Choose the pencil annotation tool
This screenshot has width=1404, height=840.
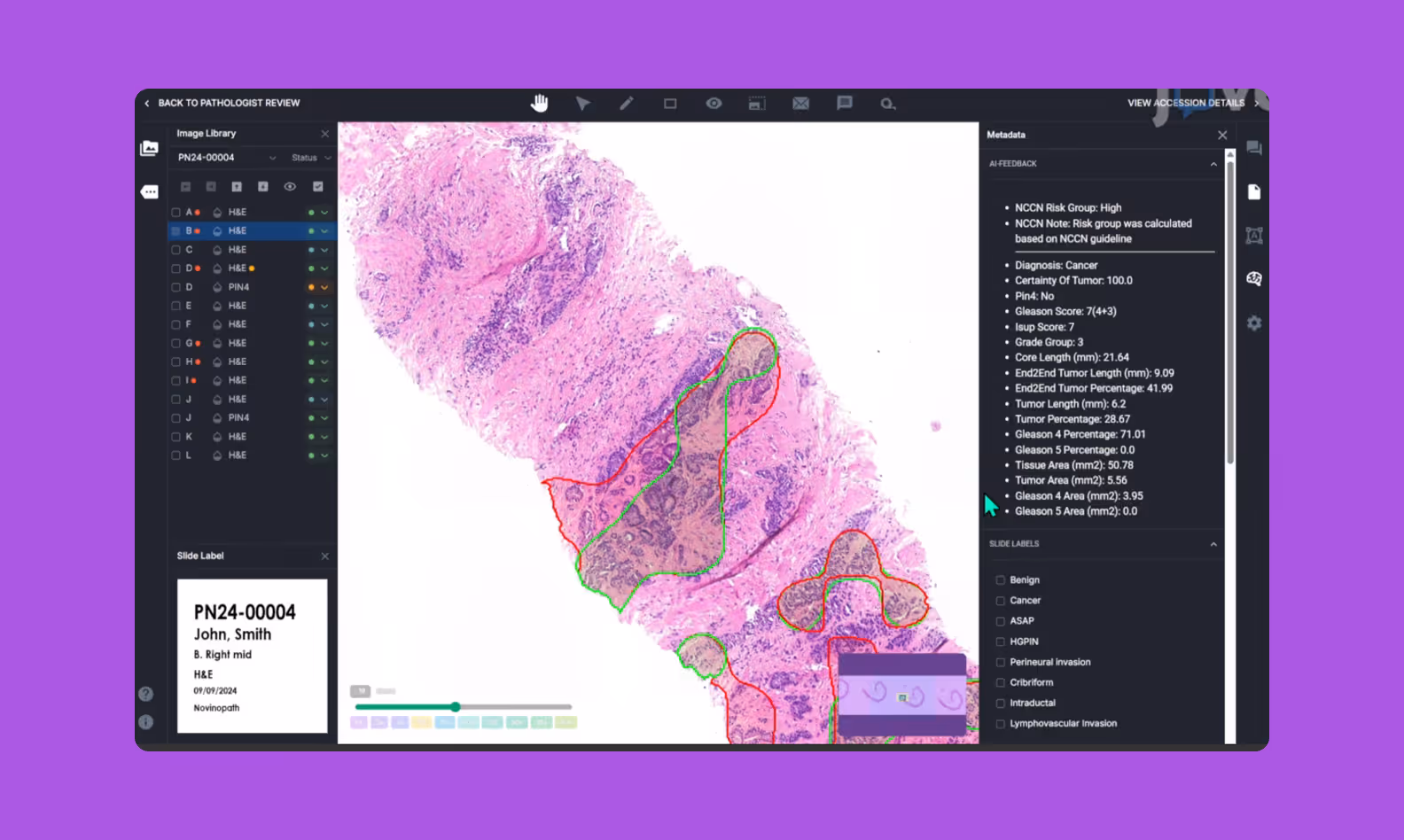coord(627,104)
